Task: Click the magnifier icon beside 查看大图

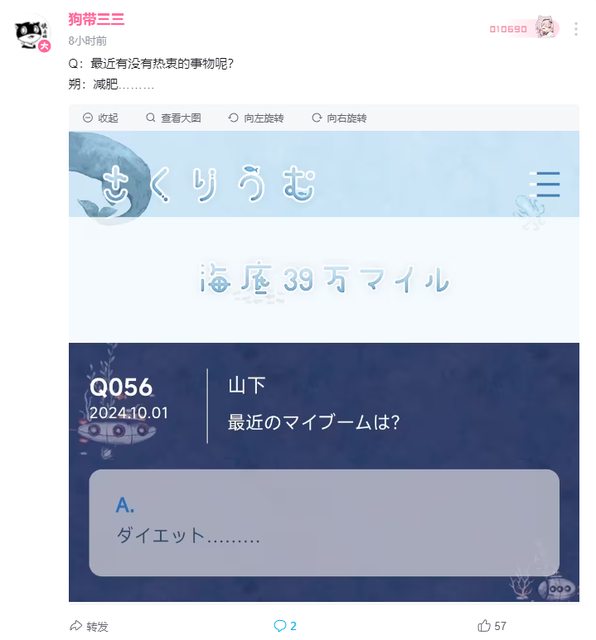Action: tap(150, 118)
